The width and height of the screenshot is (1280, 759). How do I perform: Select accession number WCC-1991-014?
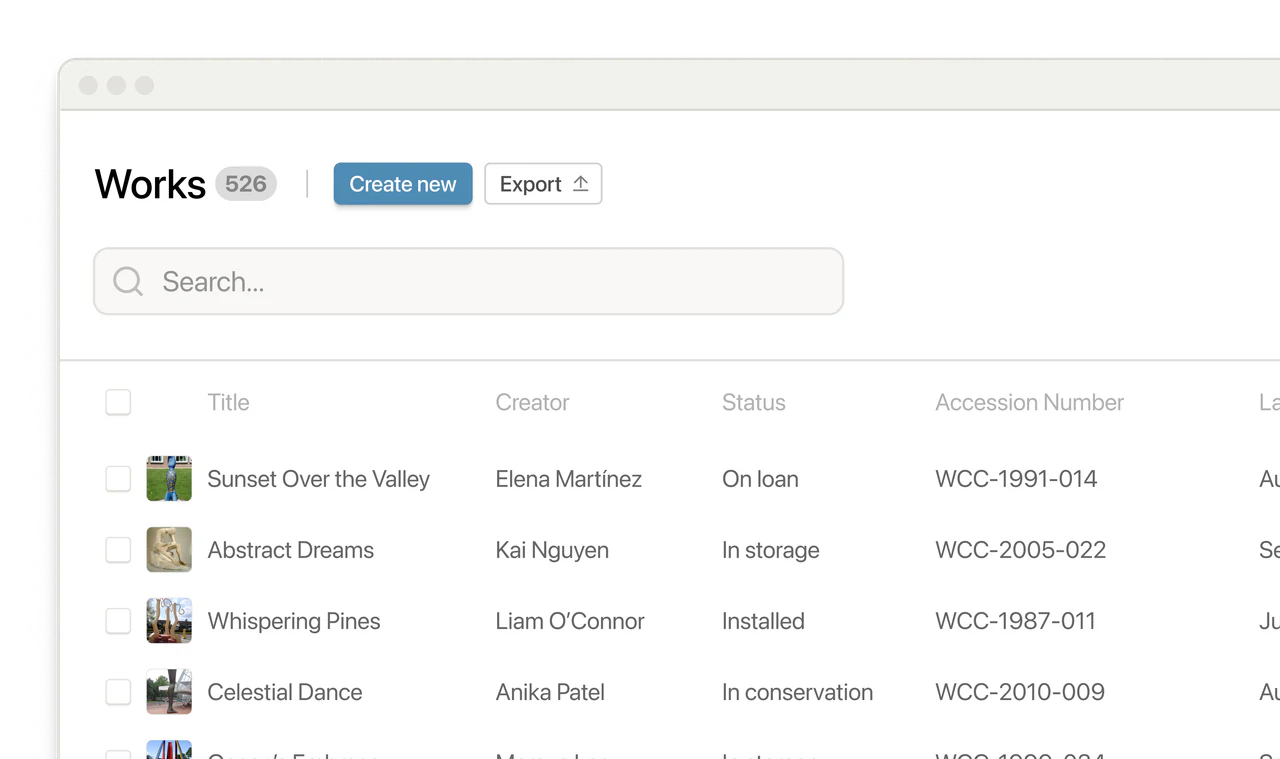pyautogui.click(x=1016, y=479)
